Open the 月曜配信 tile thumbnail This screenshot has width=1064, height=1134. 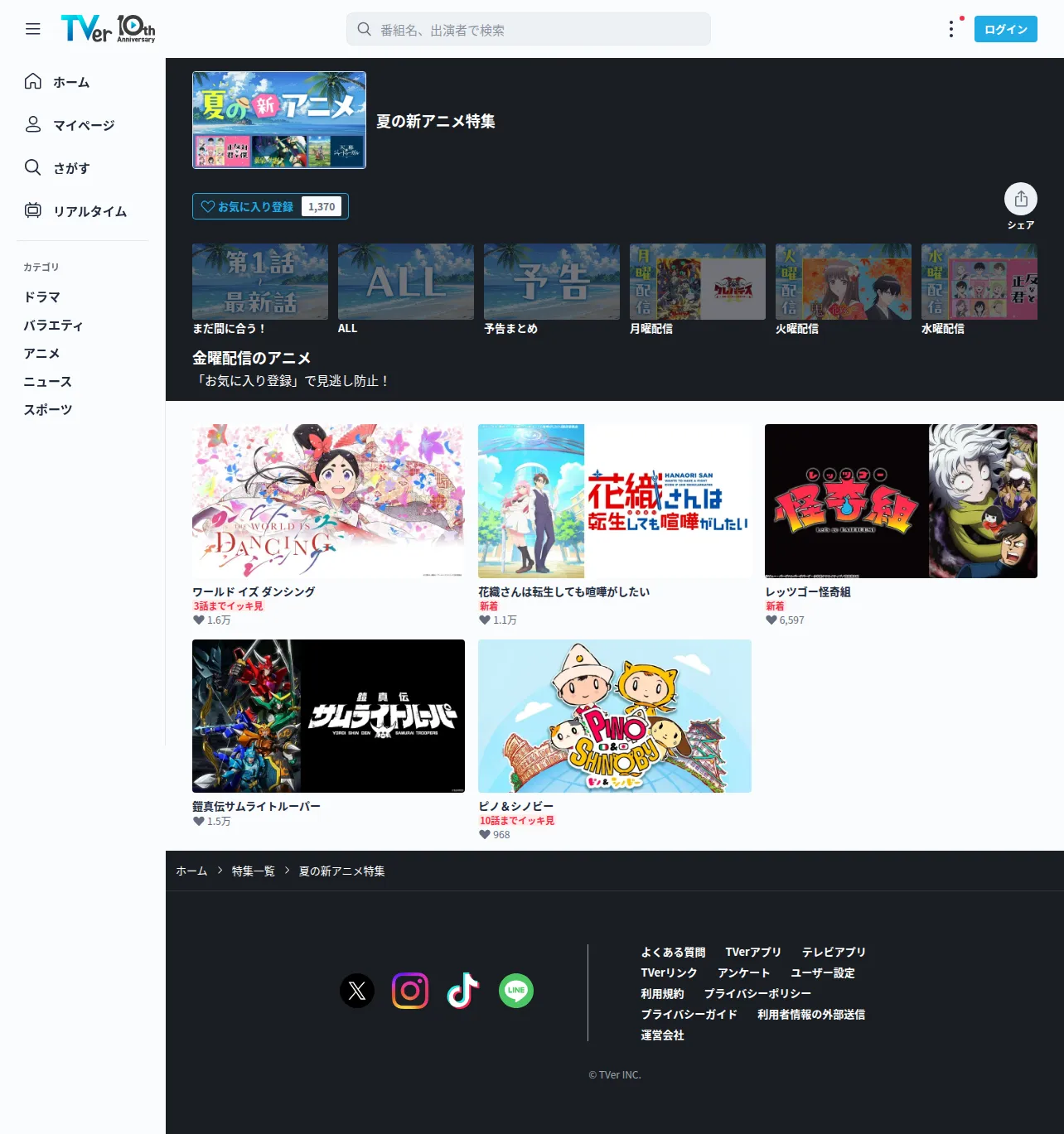[698, 282]
